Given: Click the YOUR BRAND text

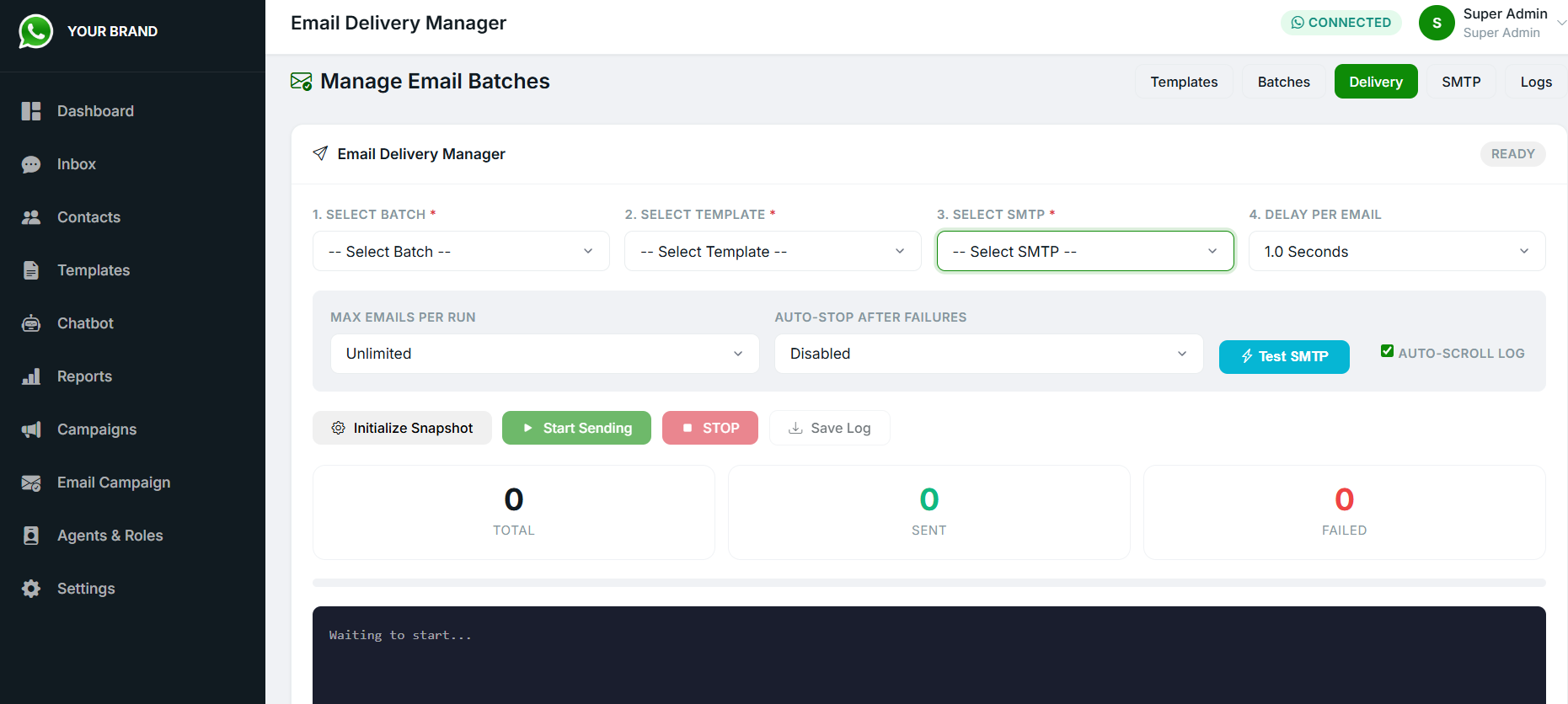Looking at the screenshot, I should [112, 31].
